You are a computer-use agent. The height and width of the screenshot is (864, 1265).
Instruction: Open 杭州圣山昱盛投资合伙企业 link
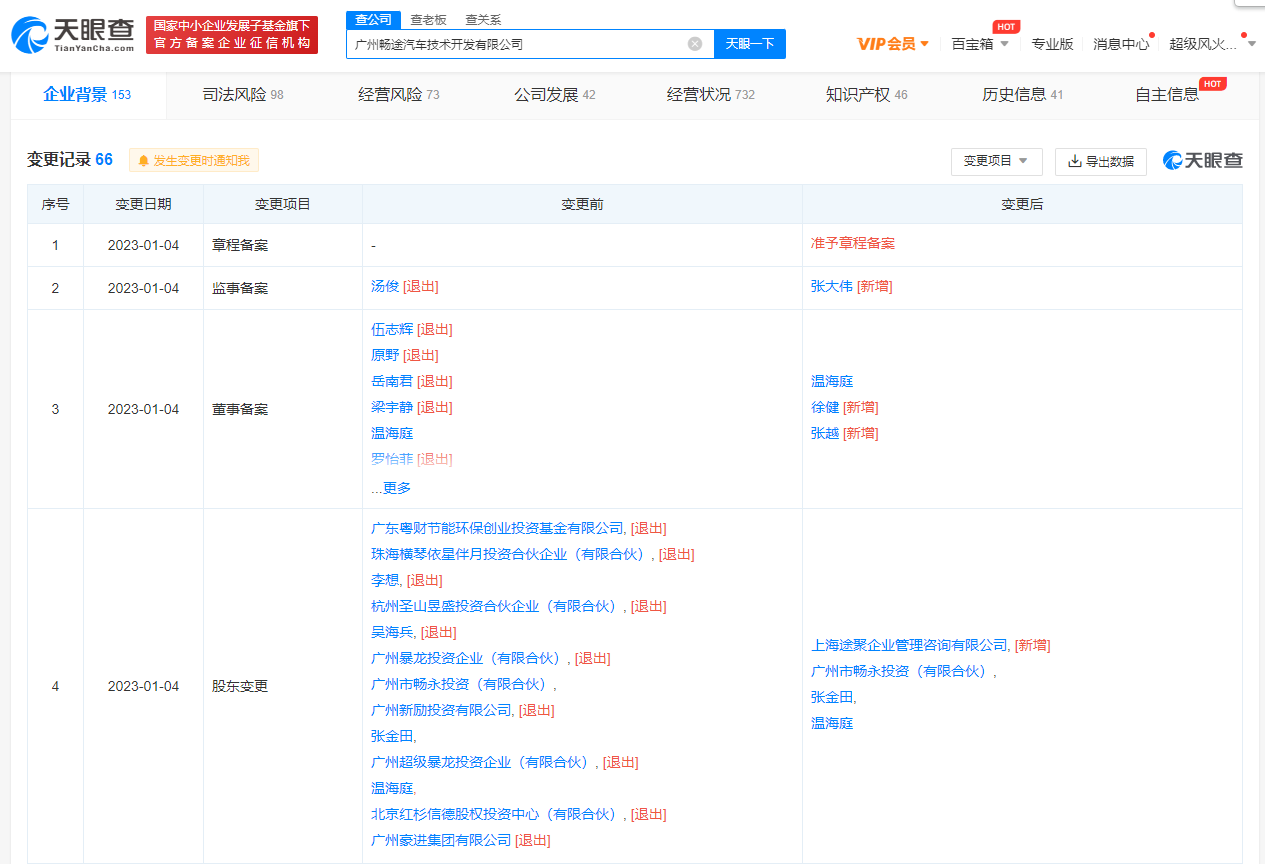coord(497,606)
